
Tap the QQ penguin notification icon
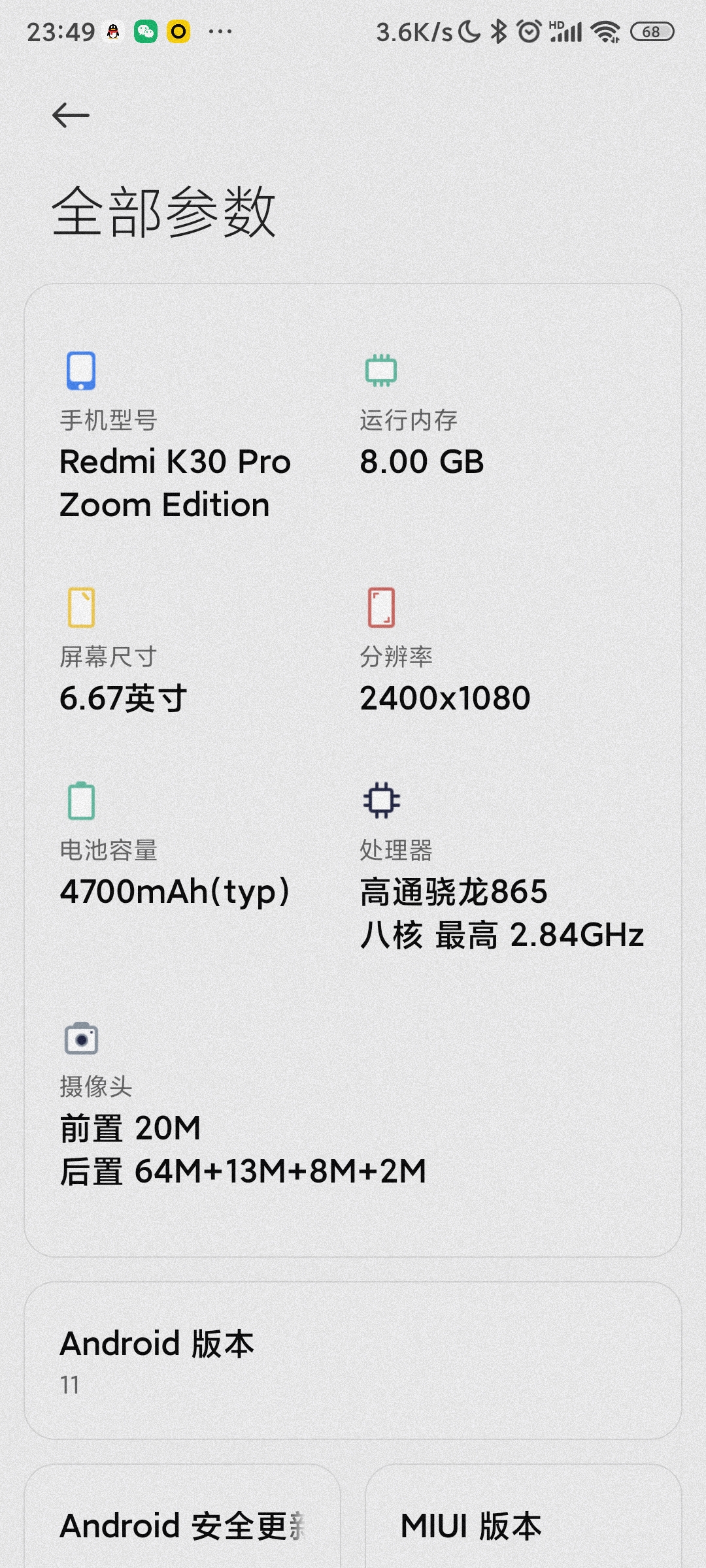pos(113,31)
